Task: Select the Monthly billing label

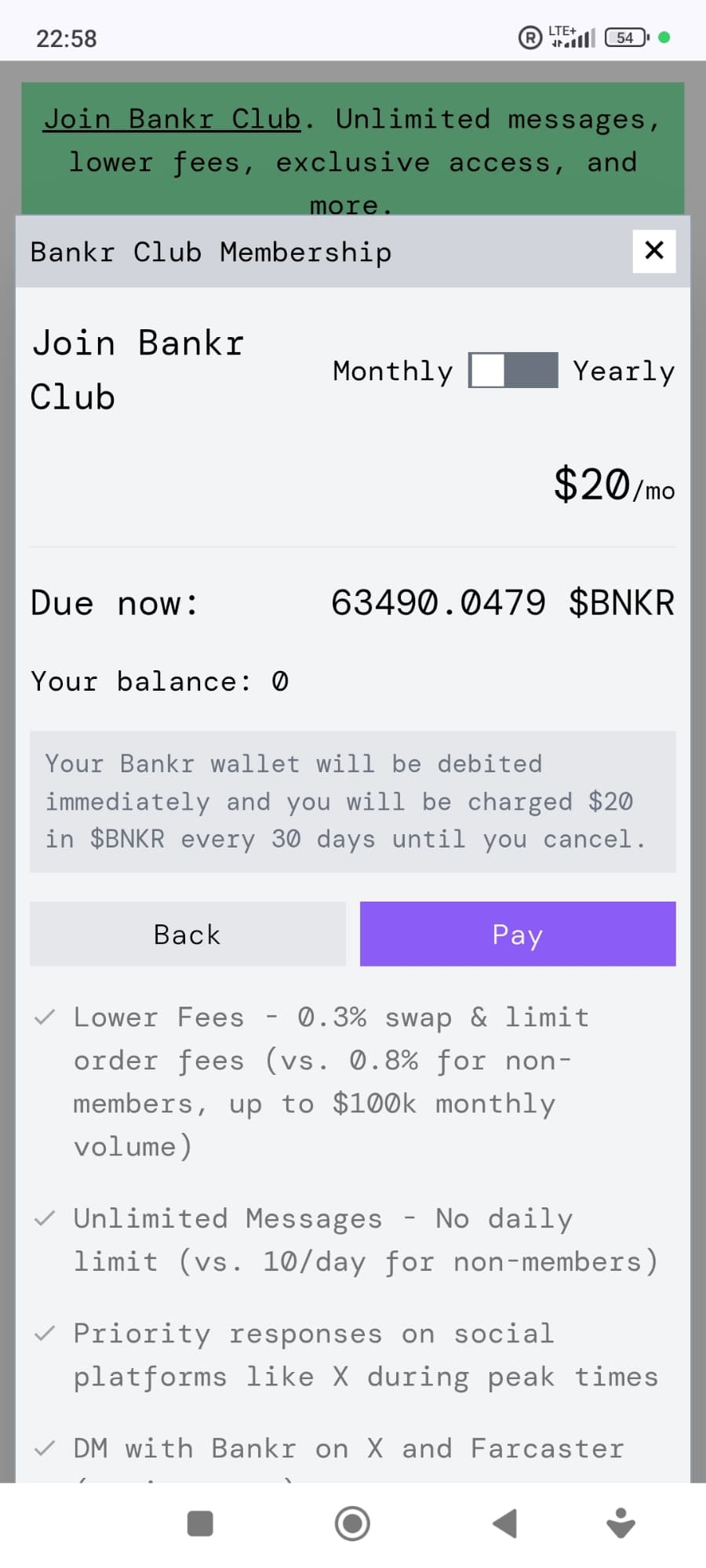Action: (393, 371)
